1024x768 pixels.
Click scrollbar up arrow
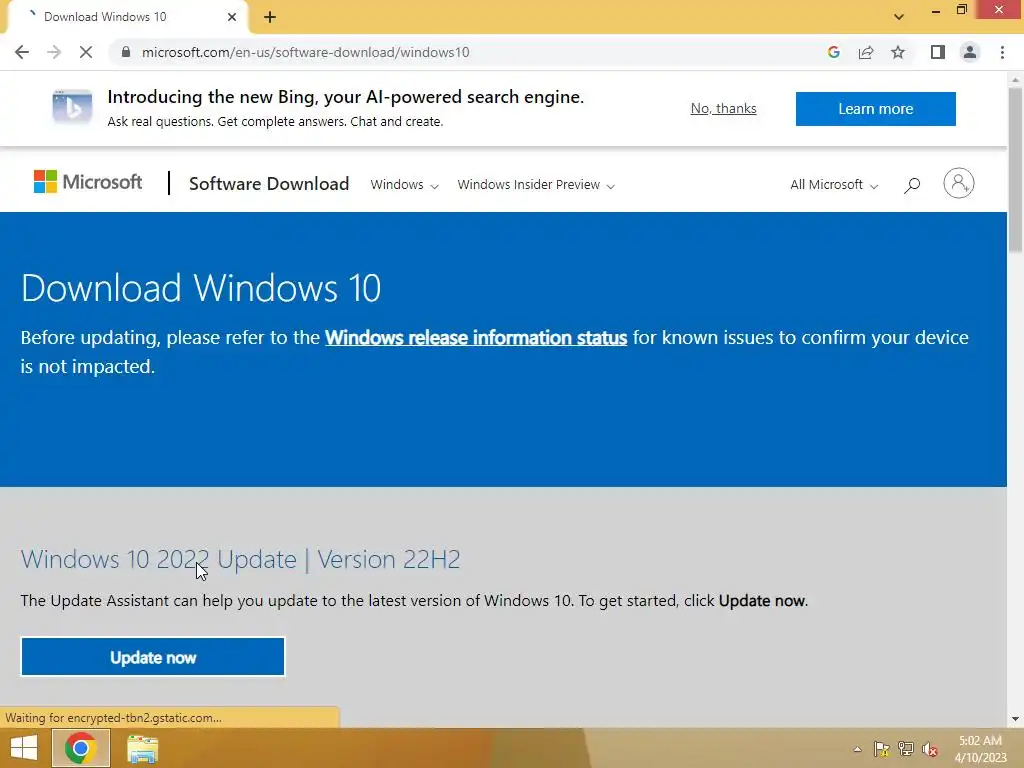pyautogui.click(x=1016, y=79)
